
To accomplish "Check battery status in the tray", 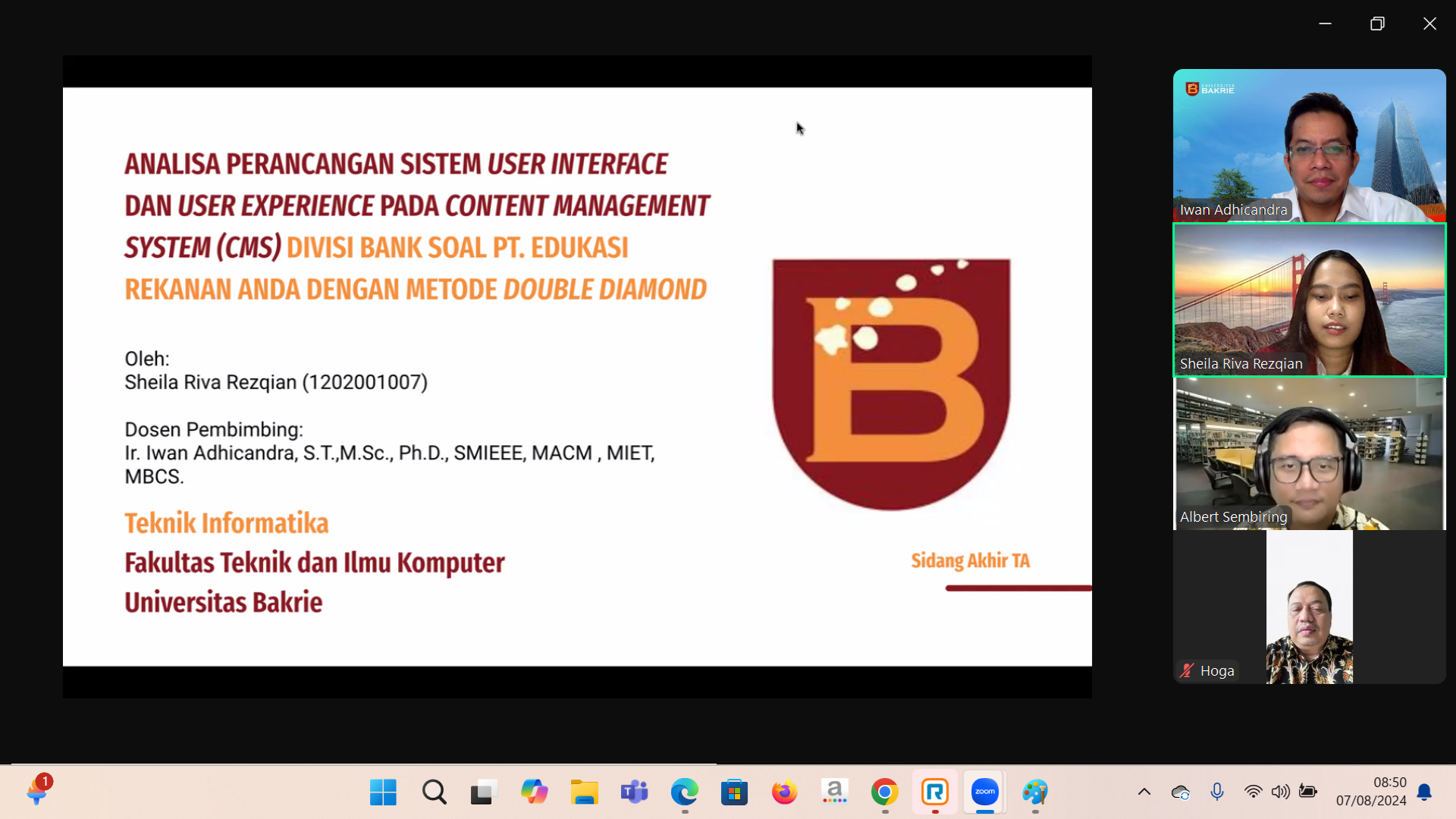I will tap(1308, 792).
